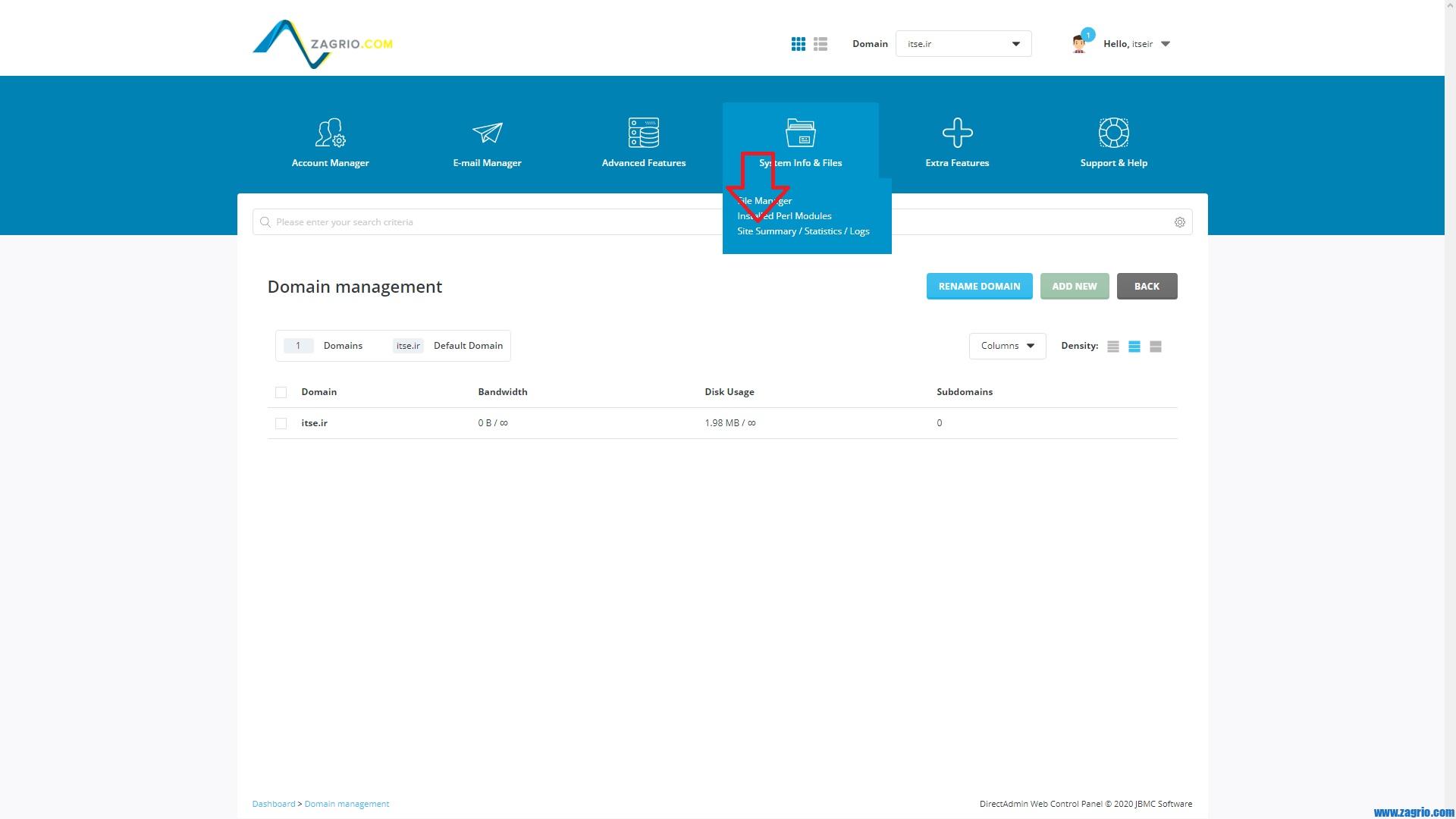This screenshot has height=819, width=1456.
Task: Click the Domain management breadcrumb link
Action: (x=347, y=804)
